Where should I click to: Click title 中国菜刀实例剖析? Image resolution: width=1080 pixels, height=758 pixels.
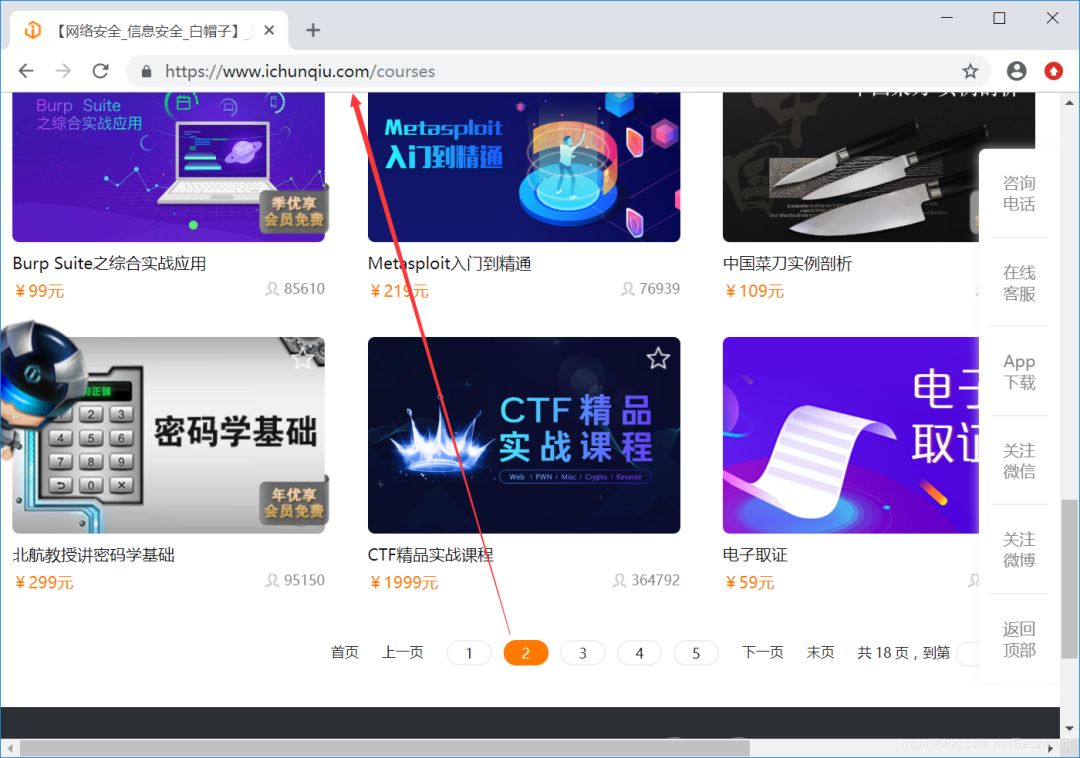[787, 264]
